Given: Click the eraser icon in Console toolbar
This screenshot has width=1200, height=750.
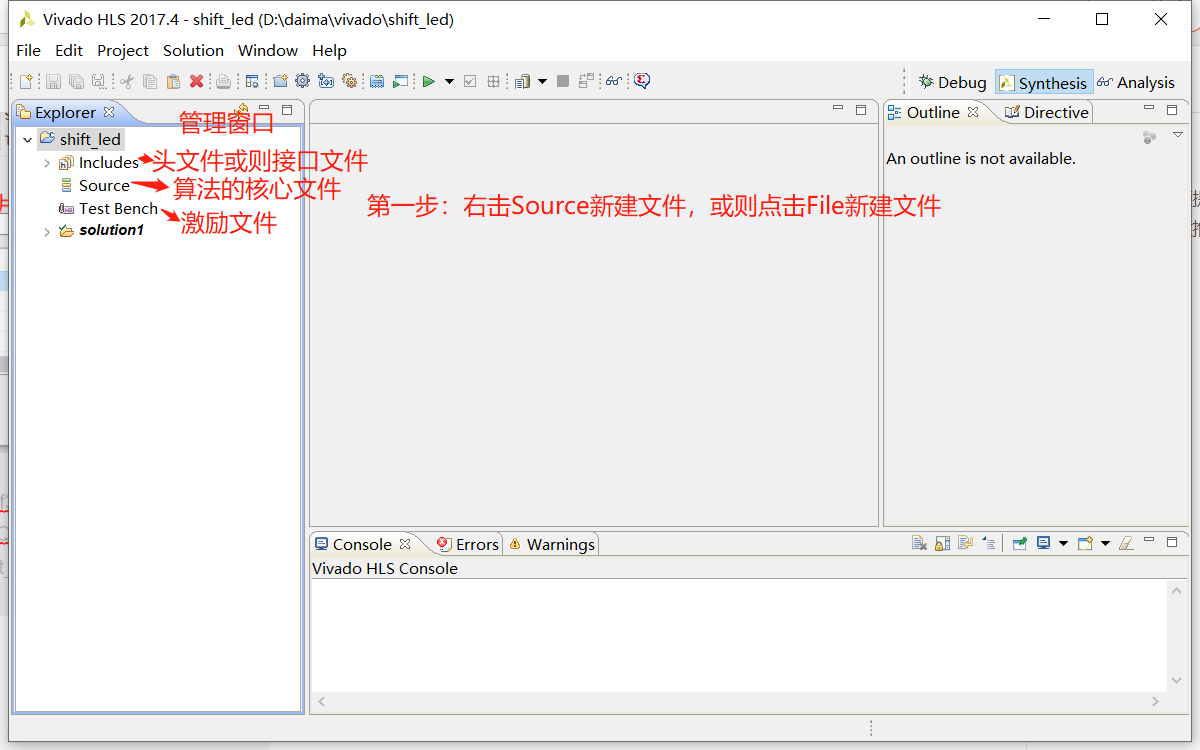Looking at the screenshot, I should [1126, 543].
